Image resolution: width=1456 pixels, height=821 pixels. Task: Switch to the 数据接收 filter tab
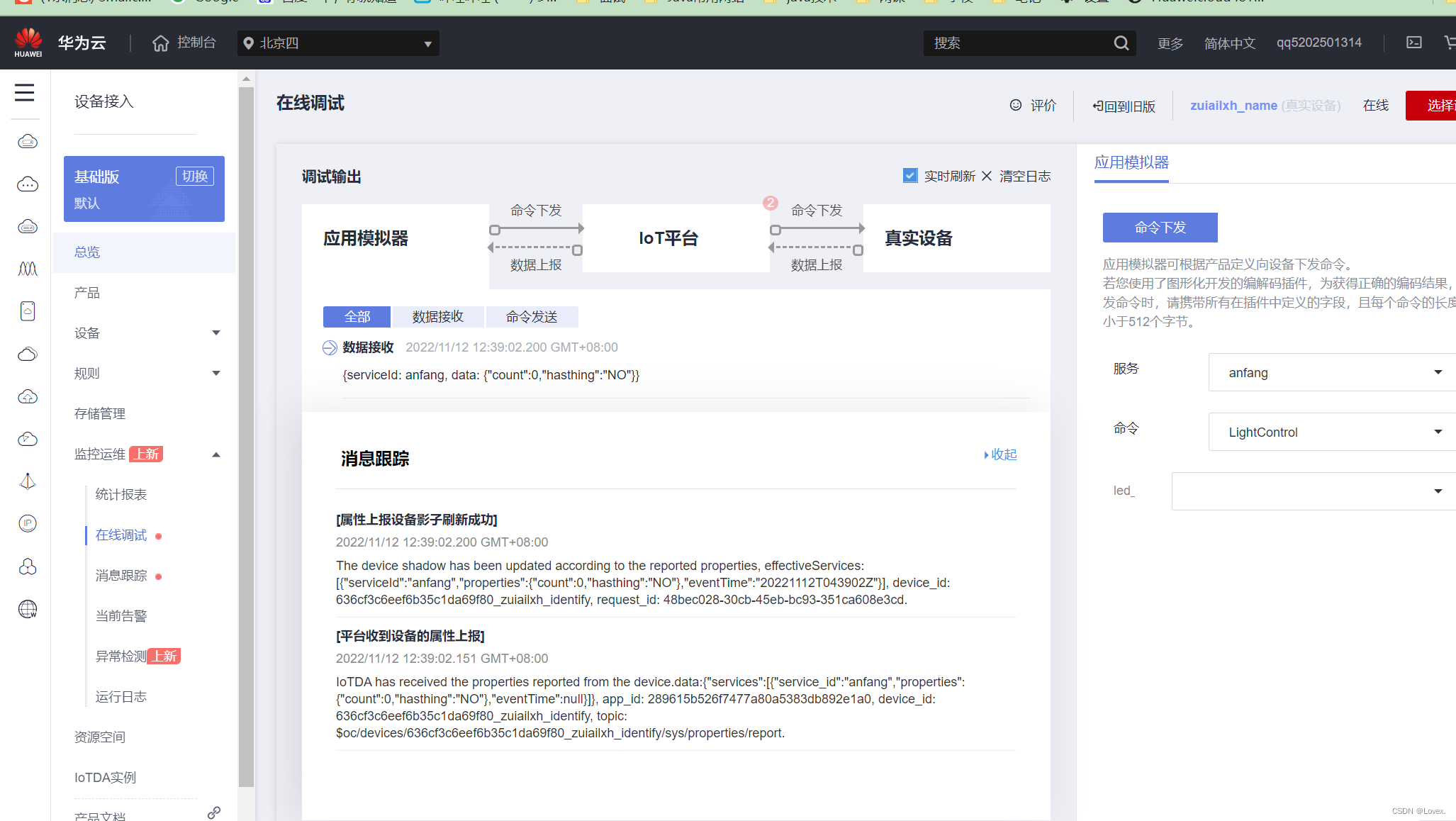point(438,316)
